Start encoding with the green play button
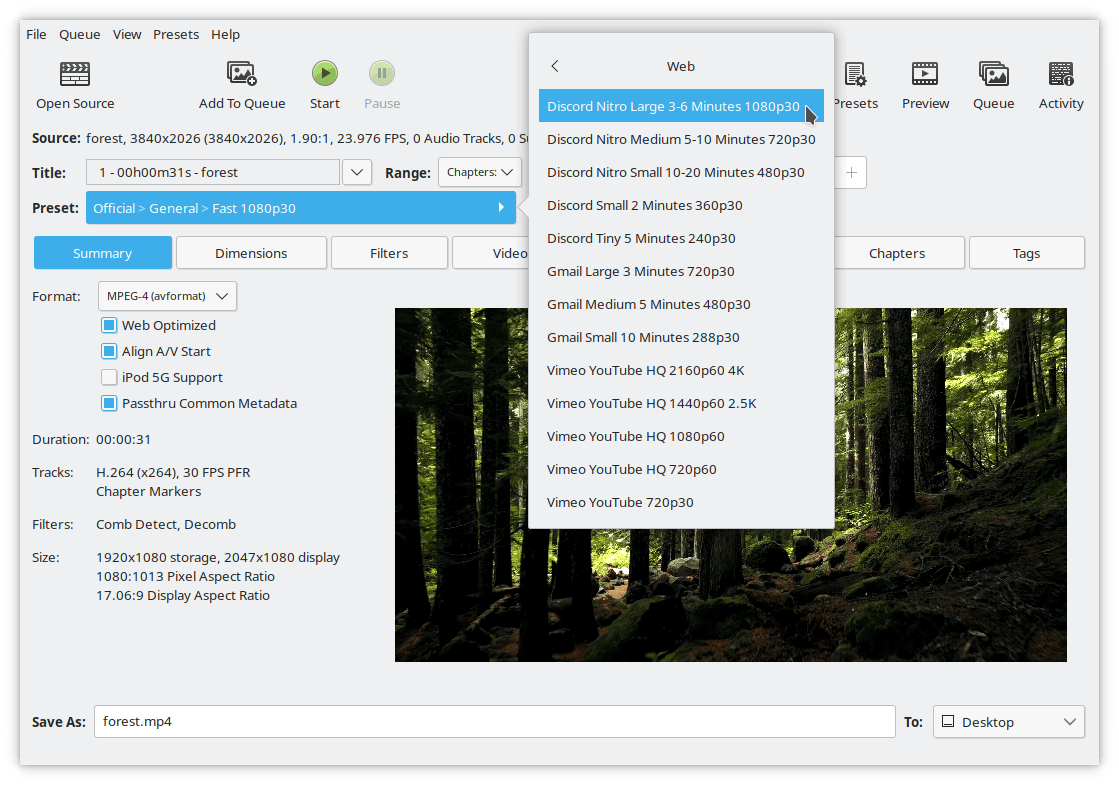The image size is (1119, 785). pyautogui.click(x=325, y=73)
